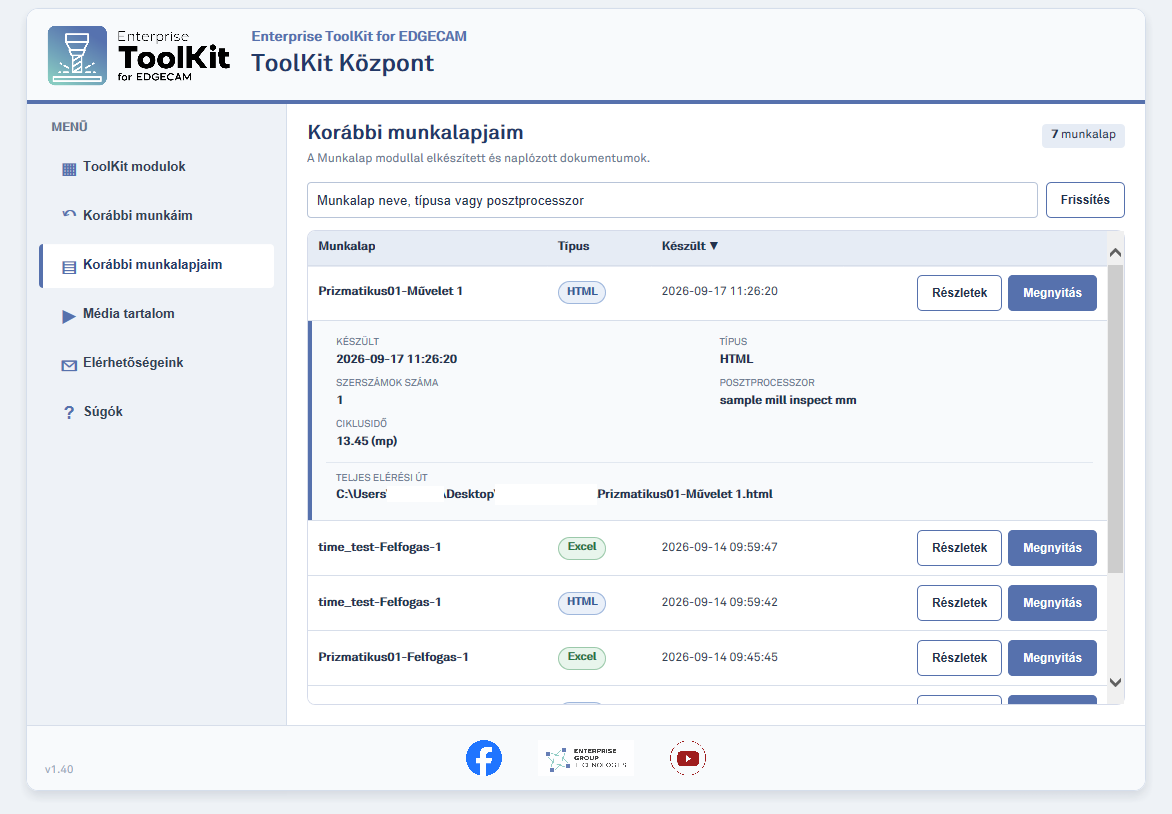Click the Excel badge of Prizmatikus01-Felfogas-1
Viewport: 1172px width, 814px height.
(x=582, y=657)
